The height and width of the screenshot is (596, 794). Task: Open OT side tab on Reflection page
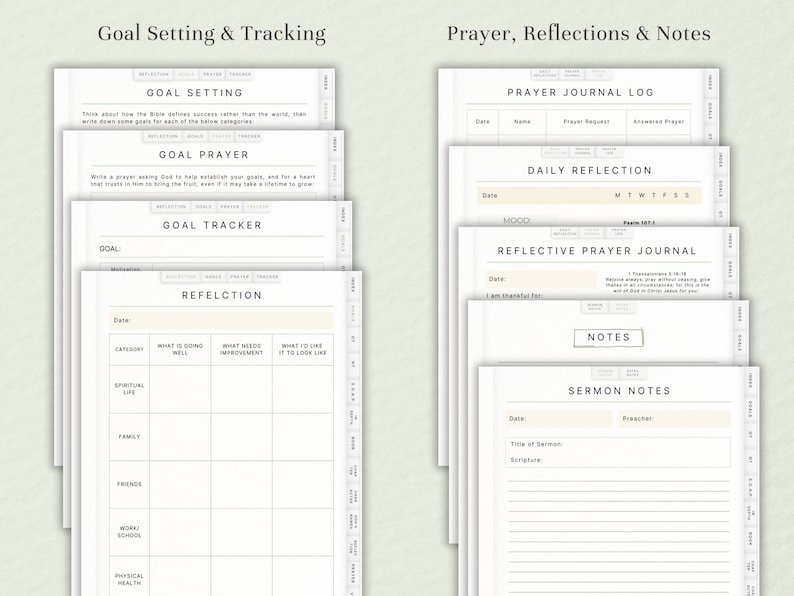pos(353,339)
